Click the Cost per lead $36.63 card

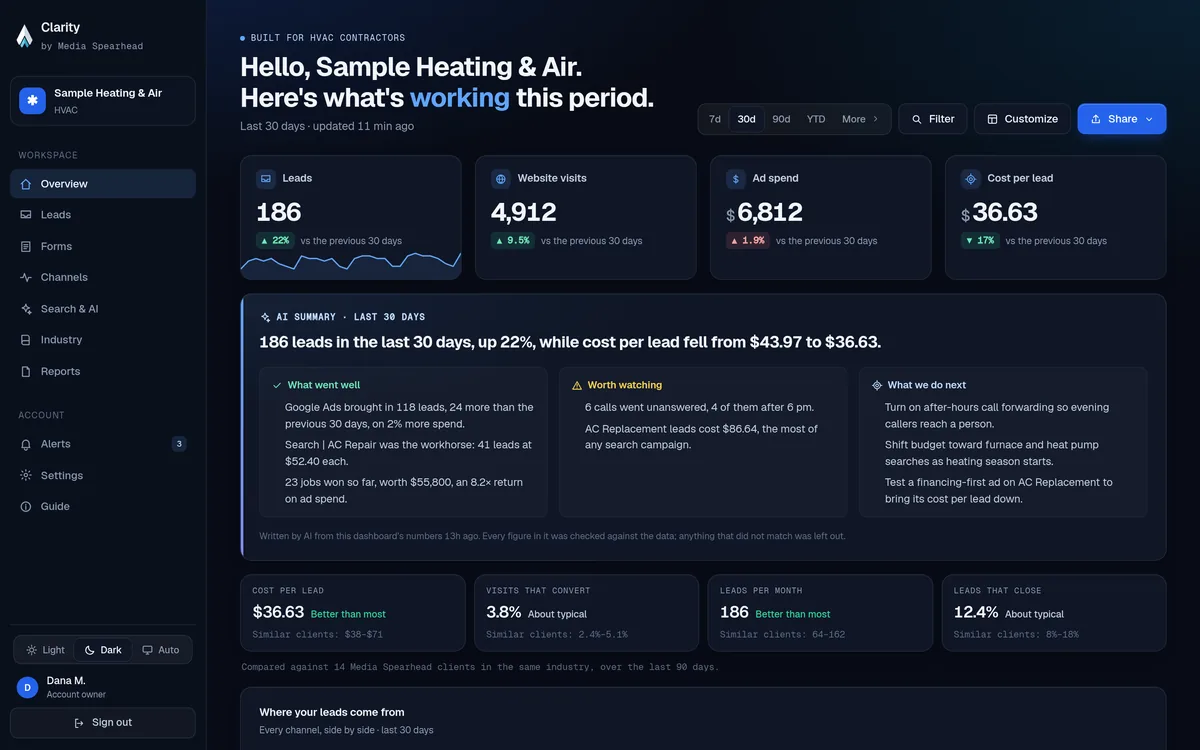click(x=1055, y=217)
